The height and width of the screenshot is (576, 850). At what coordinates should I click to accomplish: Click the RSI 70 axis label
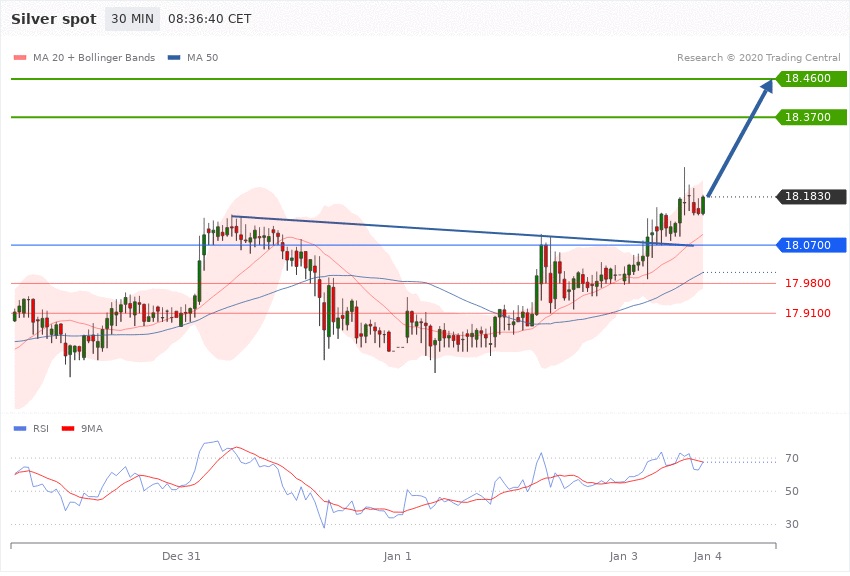click(x=791, y=458)
